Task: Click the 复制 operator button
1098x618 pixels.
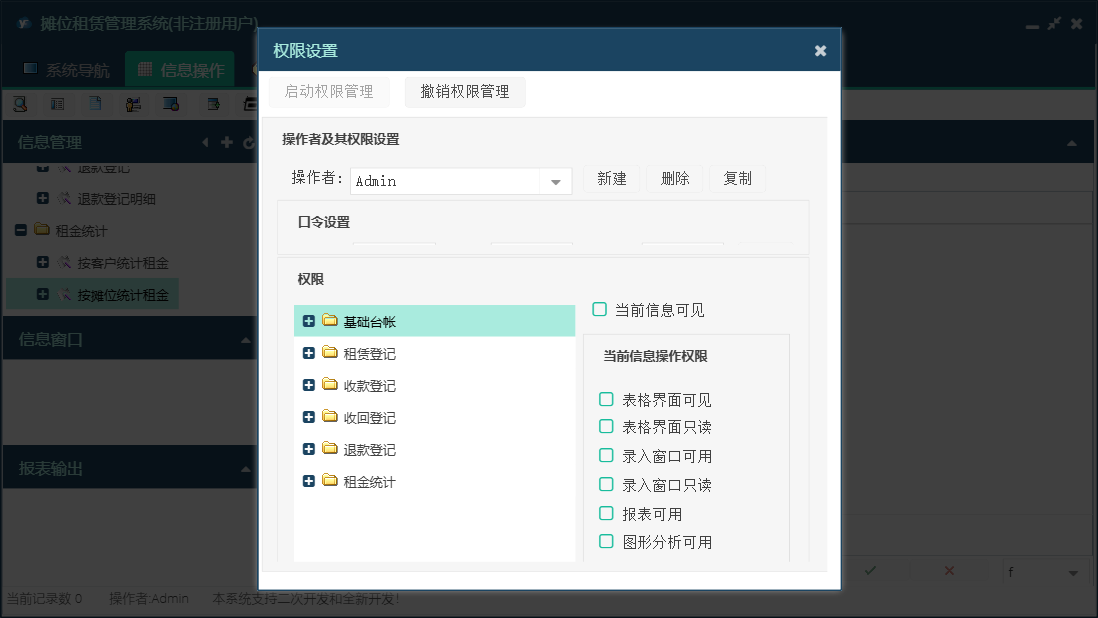Action: 737,179
